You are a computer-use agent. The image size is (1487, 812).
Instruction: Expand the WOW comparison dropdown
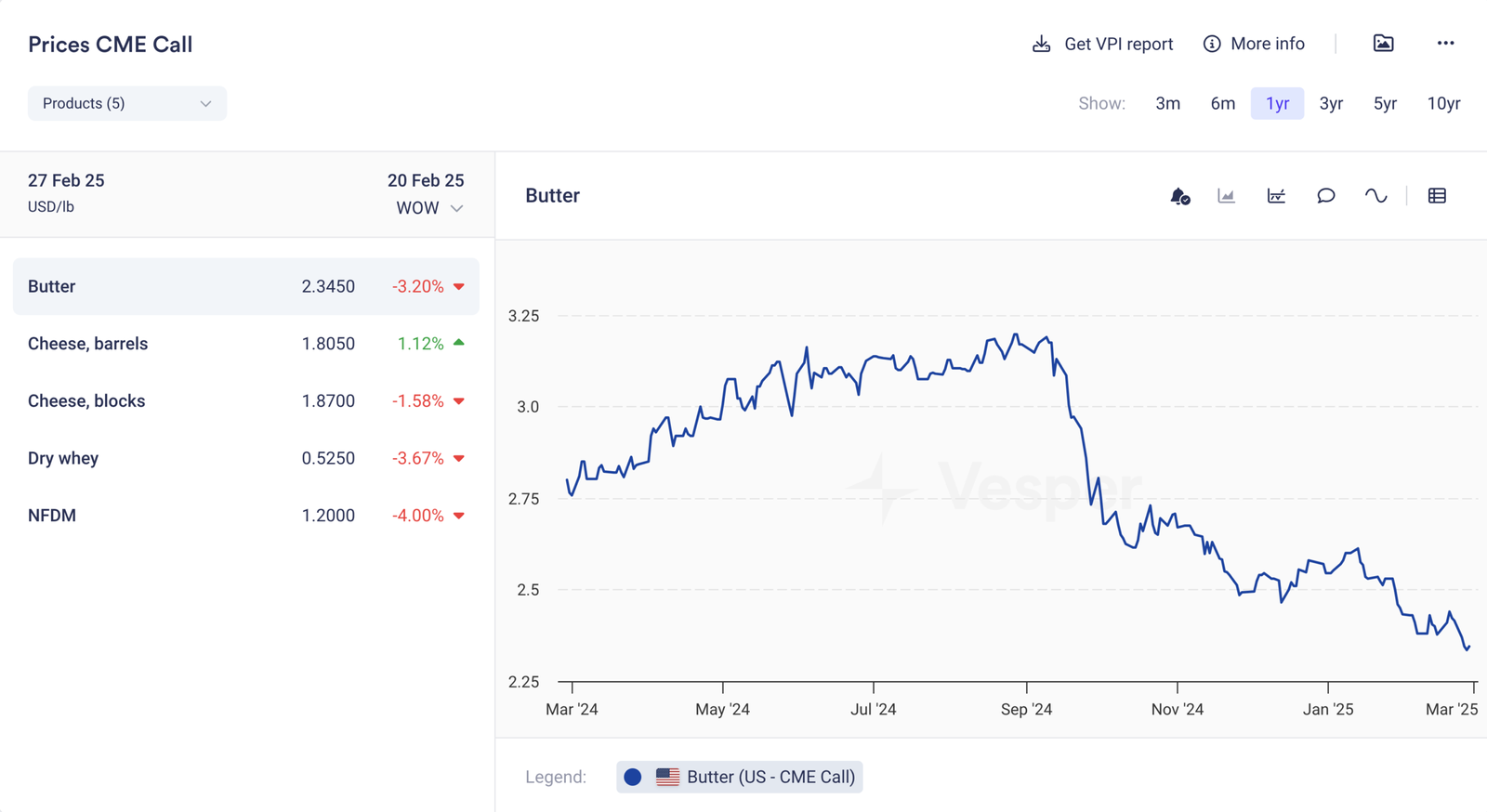(429, 208)
